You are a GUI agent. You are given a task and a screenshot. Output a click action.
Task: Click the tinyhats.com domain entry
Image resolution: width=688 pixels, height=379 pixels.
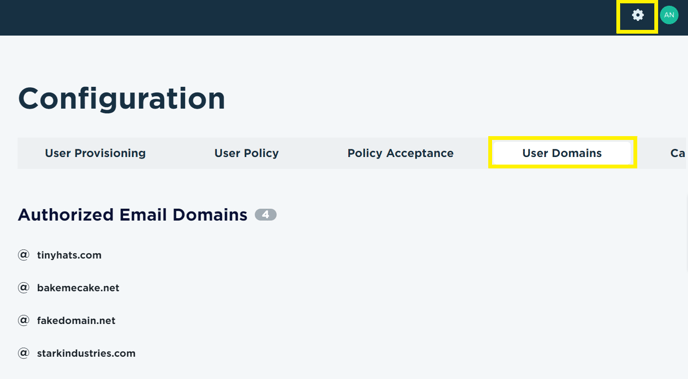point(69,255)
